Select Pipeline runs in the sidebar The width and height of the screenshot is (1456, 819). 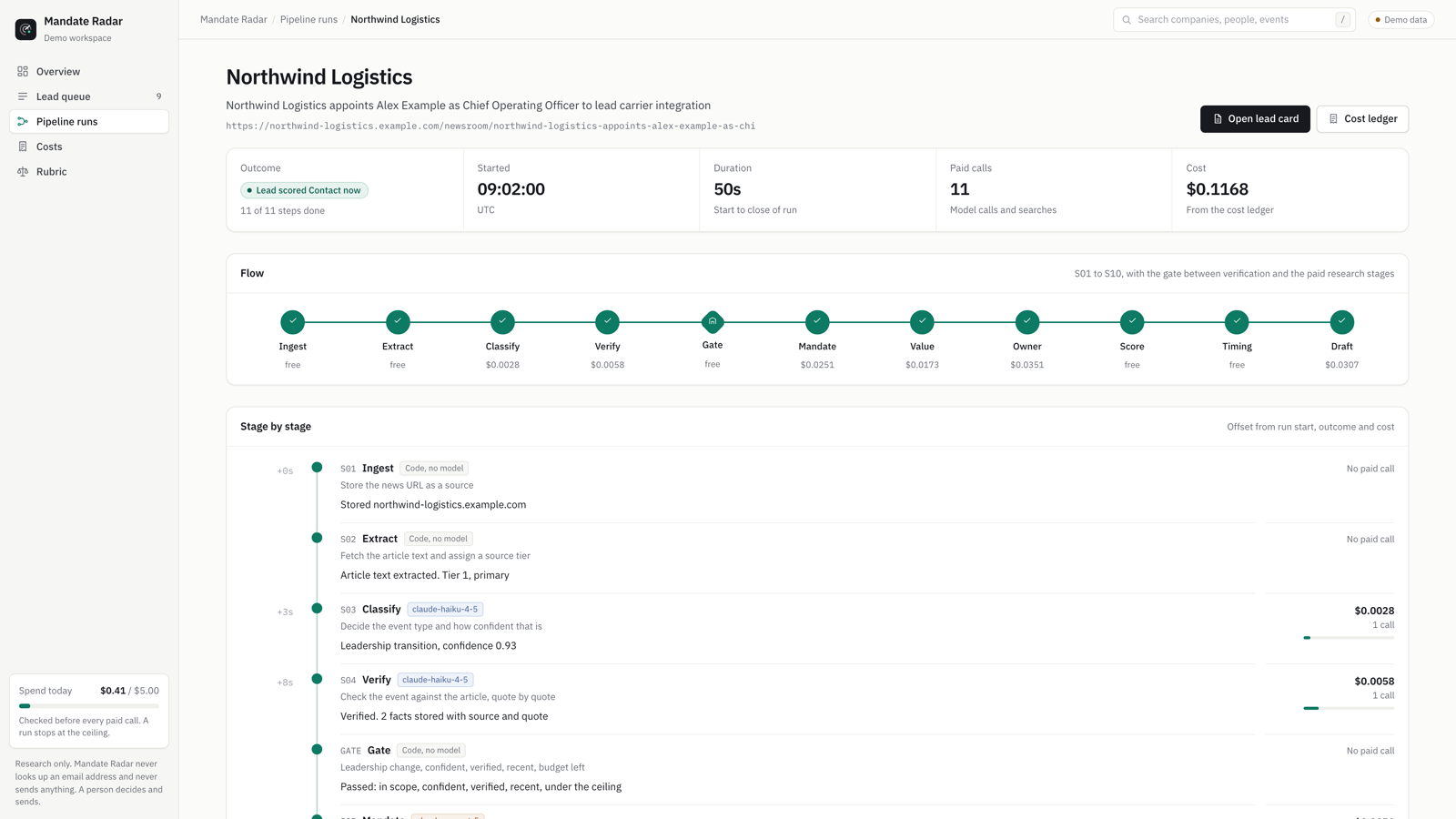click(x=89, y=121)
